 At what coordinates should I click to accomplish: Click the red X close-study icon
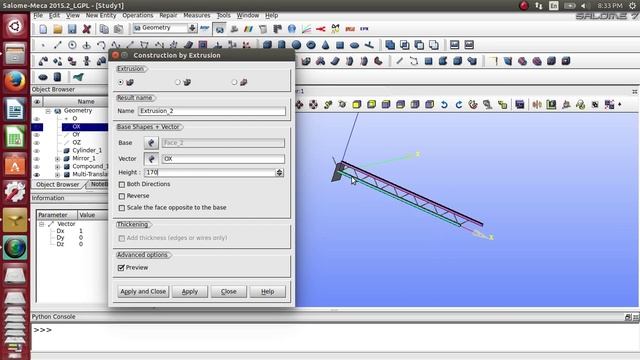(87, 29)
